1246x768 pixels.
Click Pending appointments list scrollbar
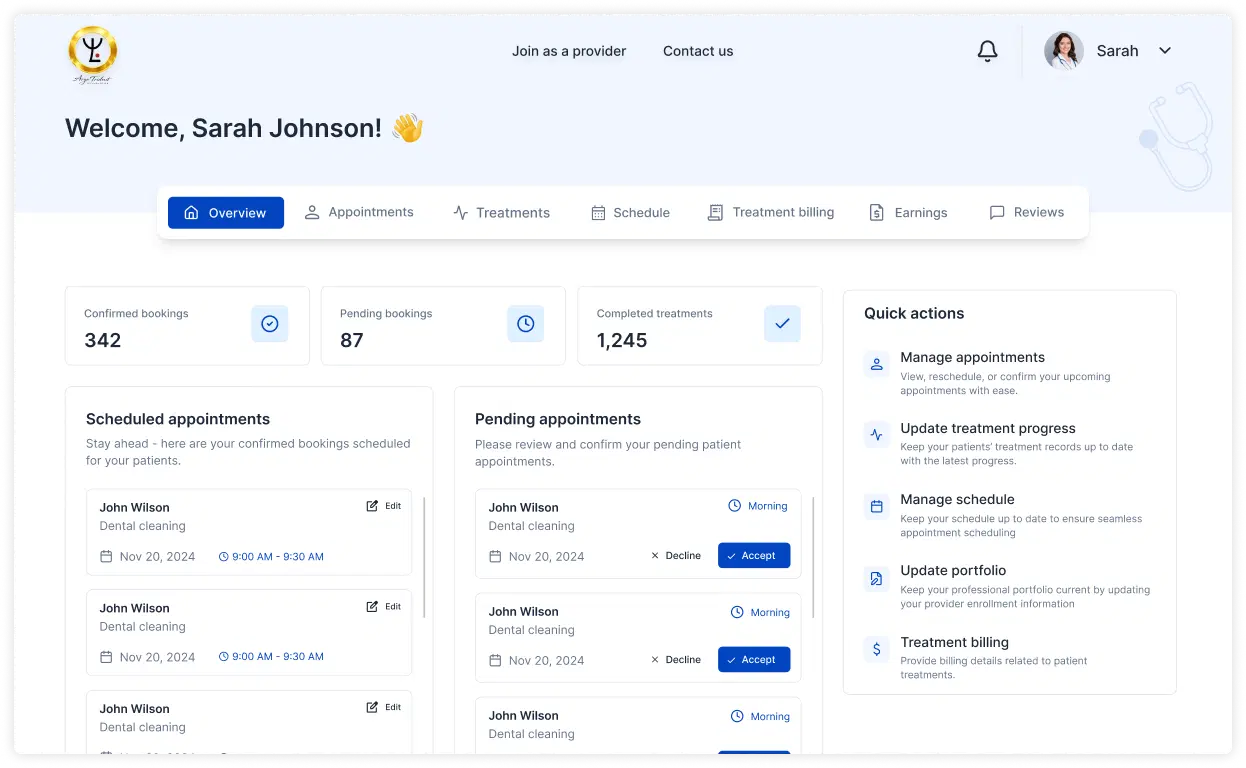point(813,558)
